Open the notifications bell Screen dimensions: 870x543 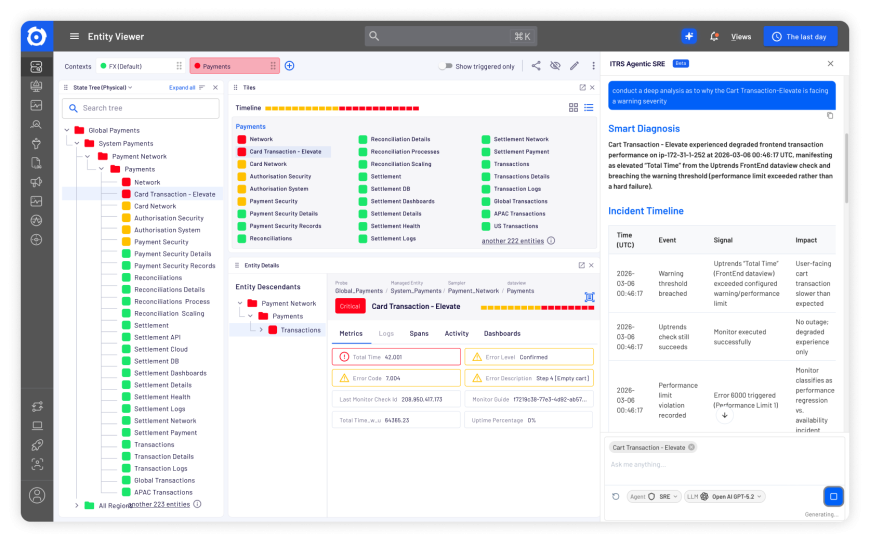point(714,37)
